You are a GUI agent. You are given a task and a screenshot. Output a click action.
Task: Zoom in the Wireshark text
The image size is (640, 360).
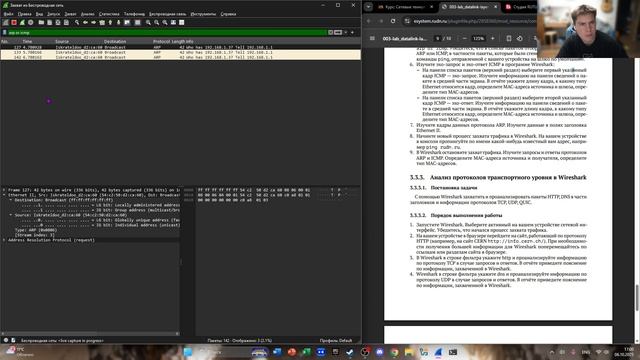148,22
